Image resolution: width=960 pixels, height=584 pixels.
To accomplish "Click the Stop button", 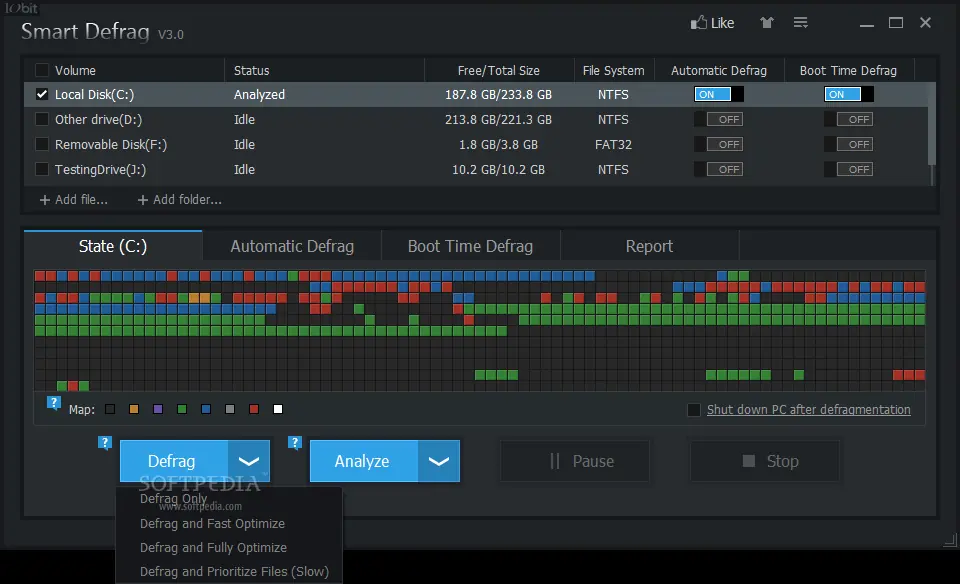I will (765, 461).
